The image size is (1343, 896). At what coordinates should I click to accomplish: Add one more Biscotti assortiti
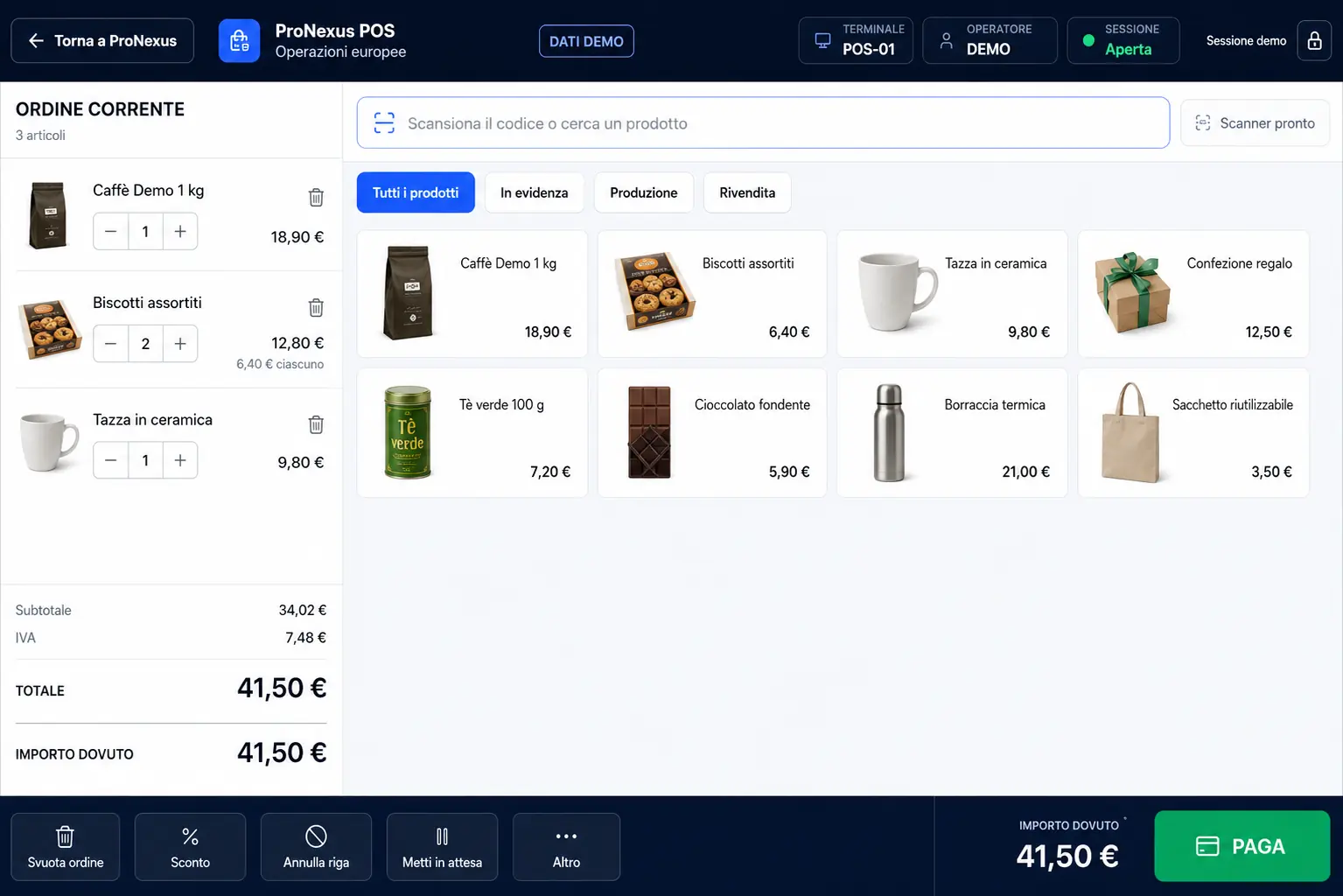point(180,344)
